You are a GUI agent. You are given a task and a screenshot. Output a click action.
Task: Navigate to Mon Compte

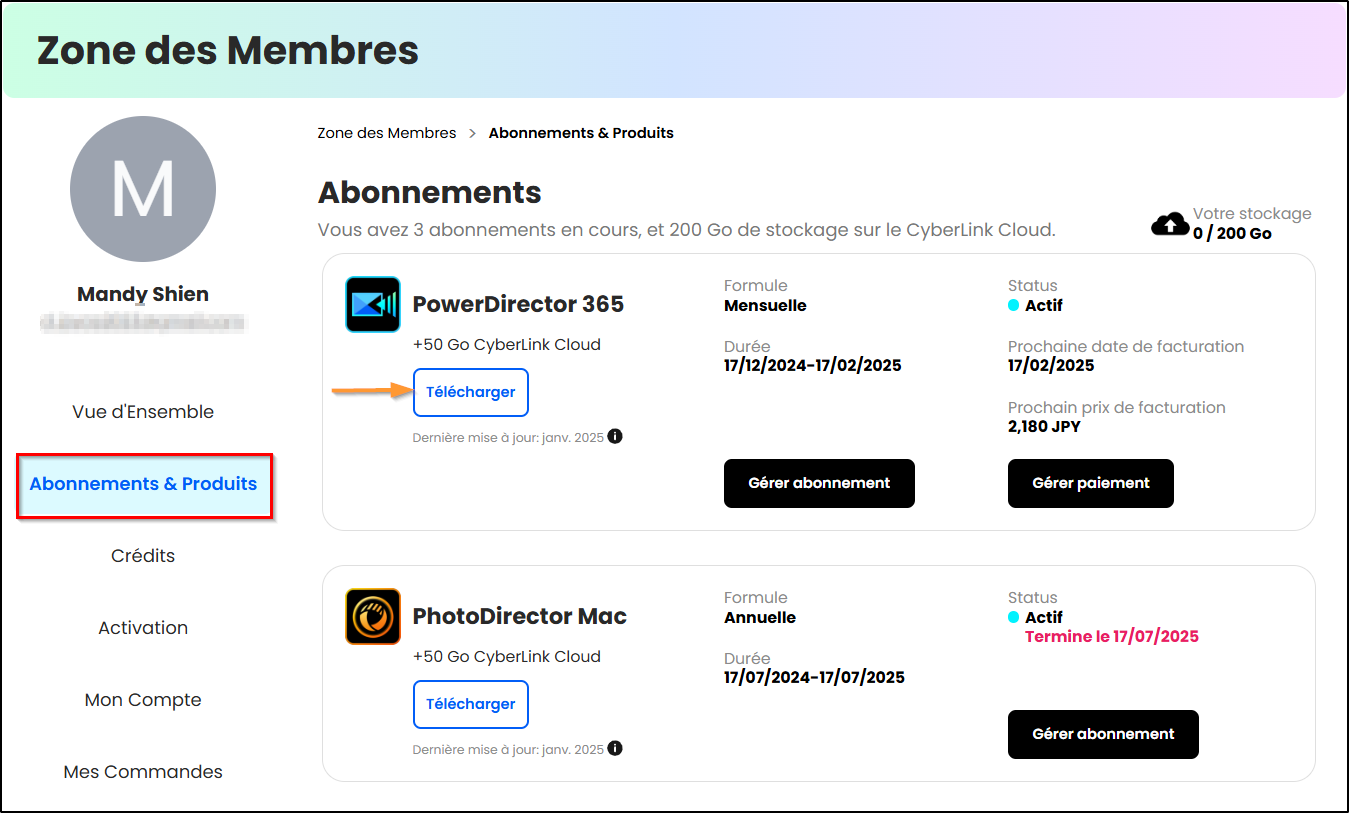143,700
